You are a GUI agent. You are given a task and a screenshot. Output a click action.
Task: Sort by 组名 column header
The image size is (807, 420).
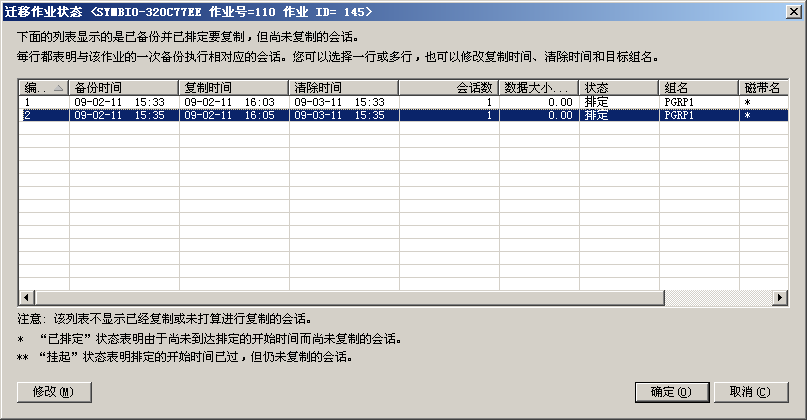699,88
